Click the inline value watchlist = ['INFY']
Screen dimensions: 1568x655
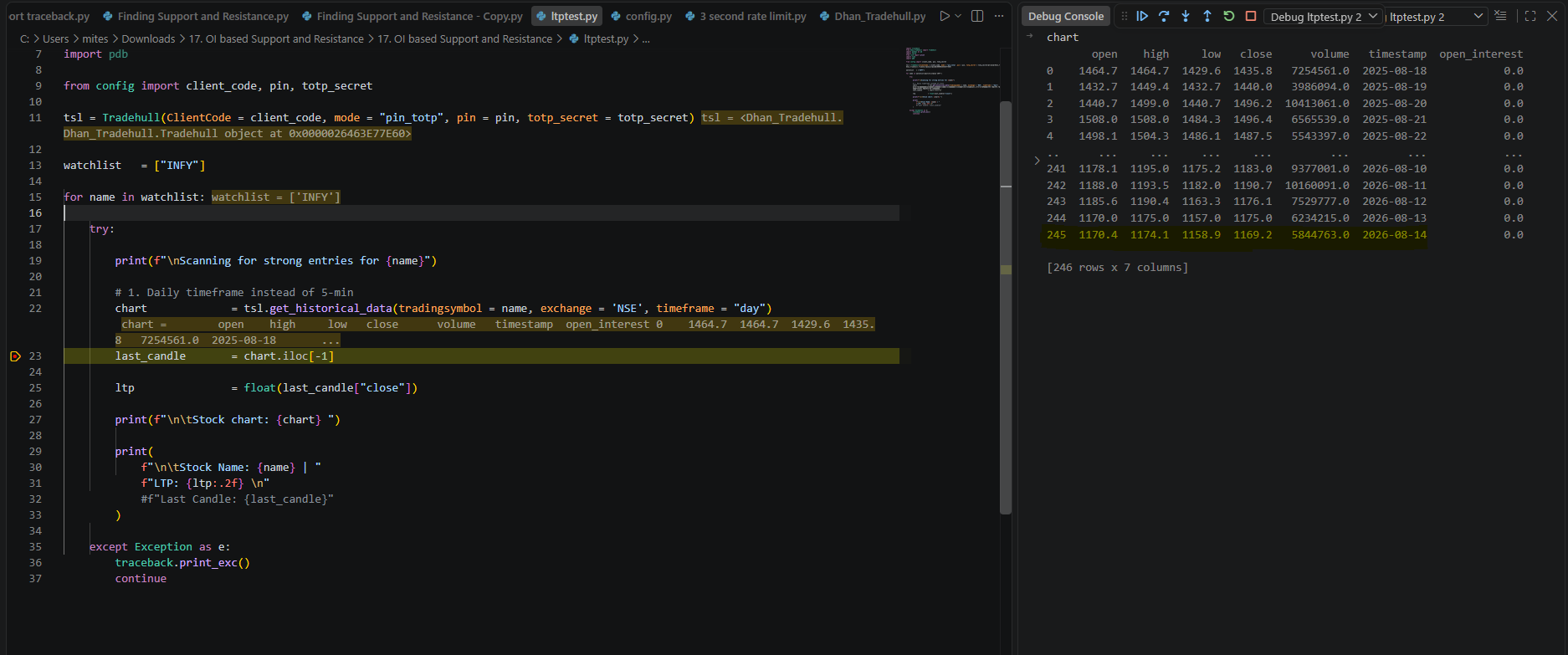pos(276,197)
